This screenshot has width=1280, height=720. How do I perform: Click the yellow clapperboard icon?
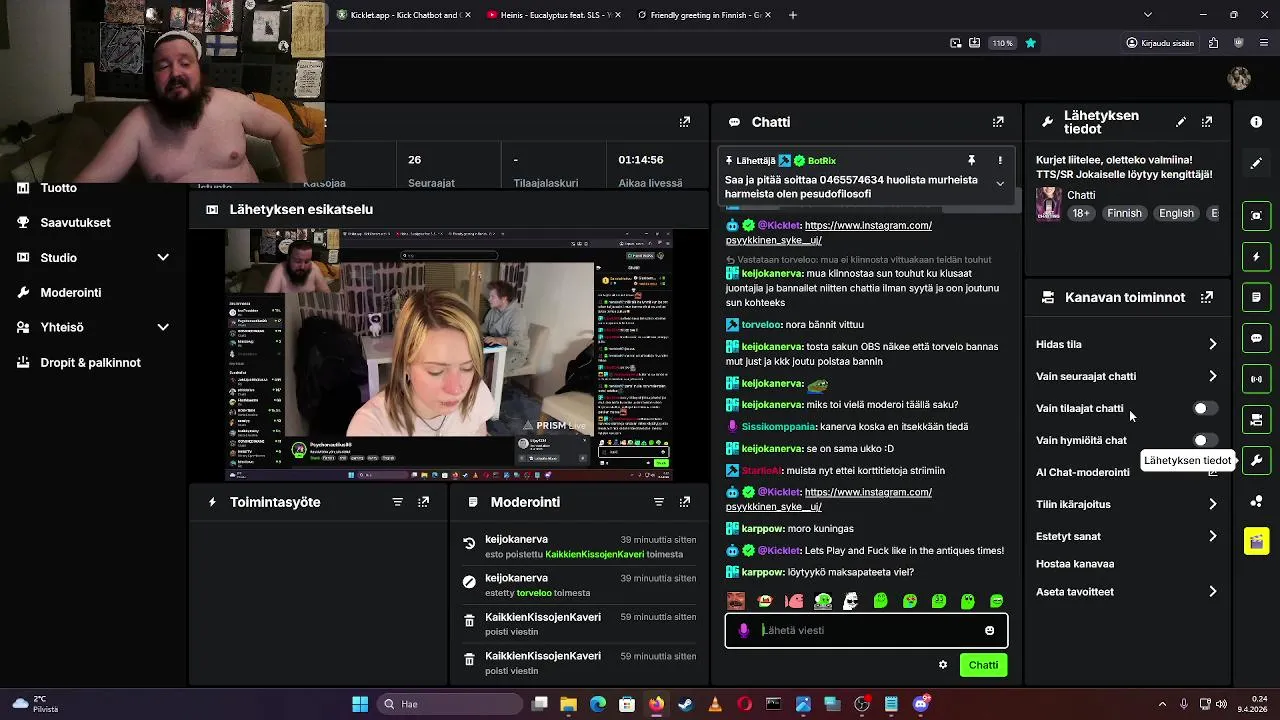coord(1256,542)
